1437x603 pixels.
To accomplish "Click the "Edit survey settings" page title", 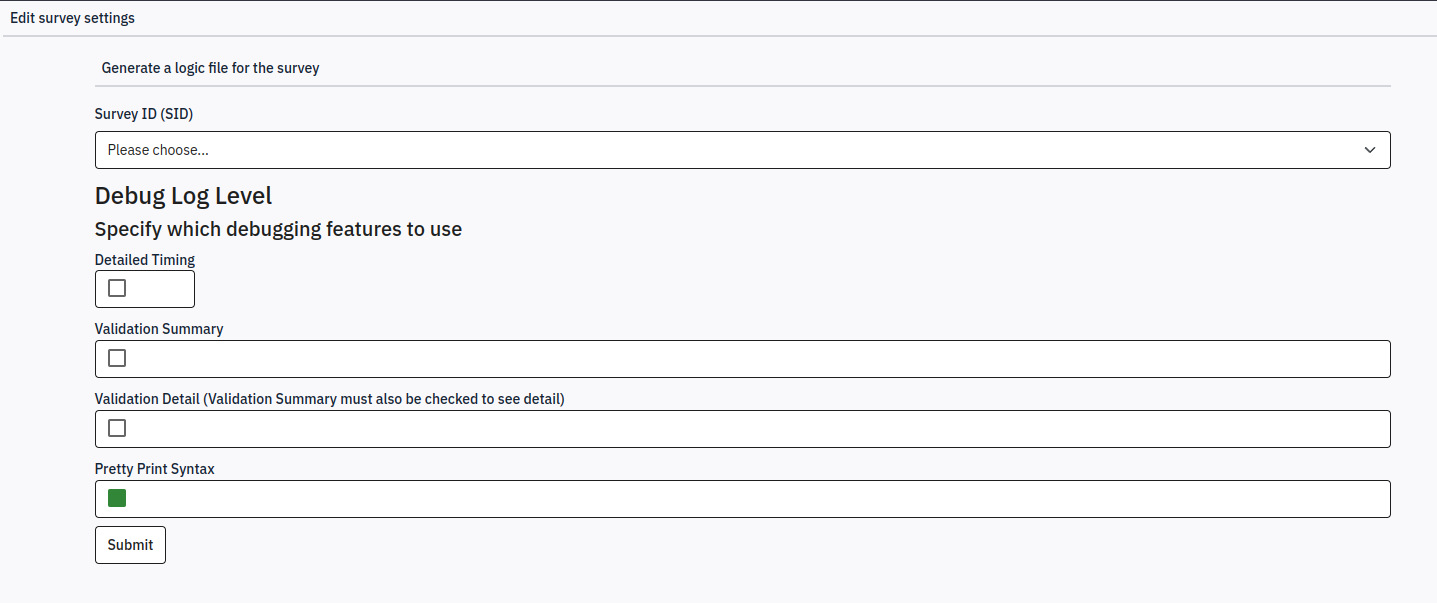I will pyautogui.click(x=72, y=18).
